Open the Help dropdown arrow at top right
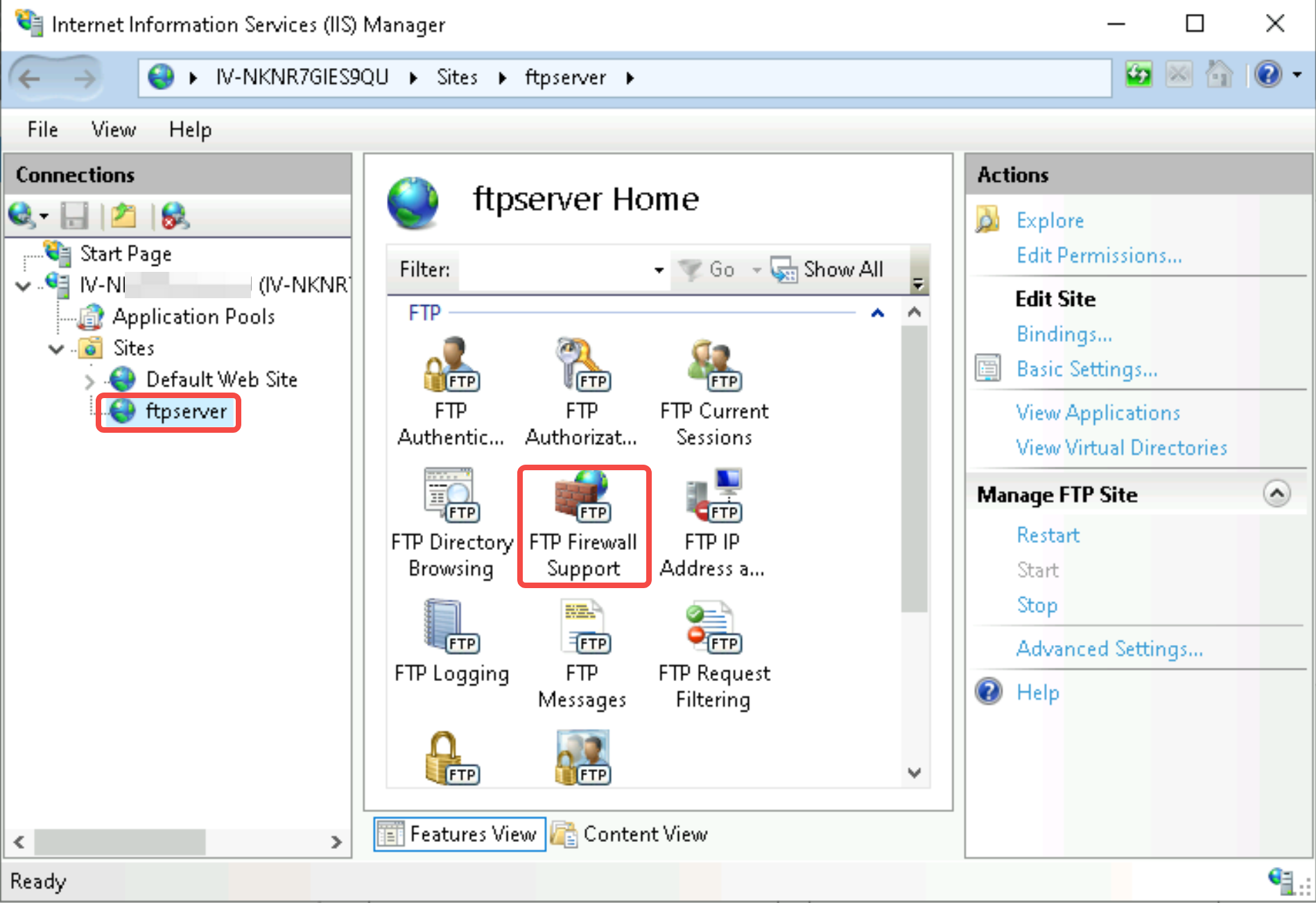1316x903 pixels. click(1297, 75)
